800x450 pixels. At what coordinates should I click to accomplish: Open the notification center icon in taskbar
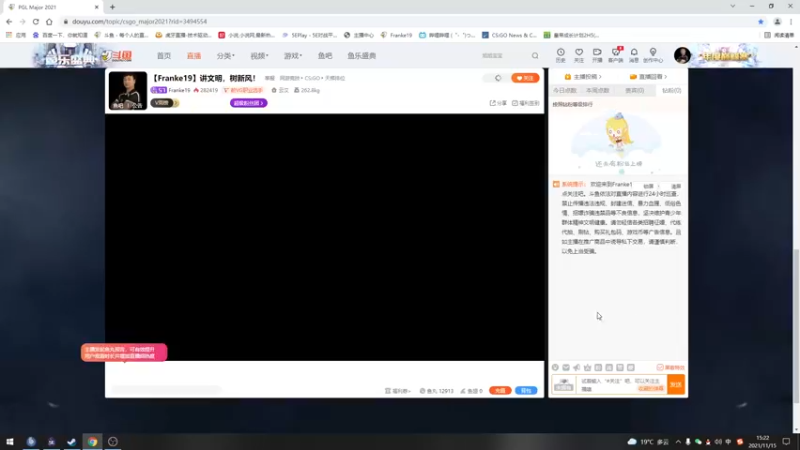[786, 441]
